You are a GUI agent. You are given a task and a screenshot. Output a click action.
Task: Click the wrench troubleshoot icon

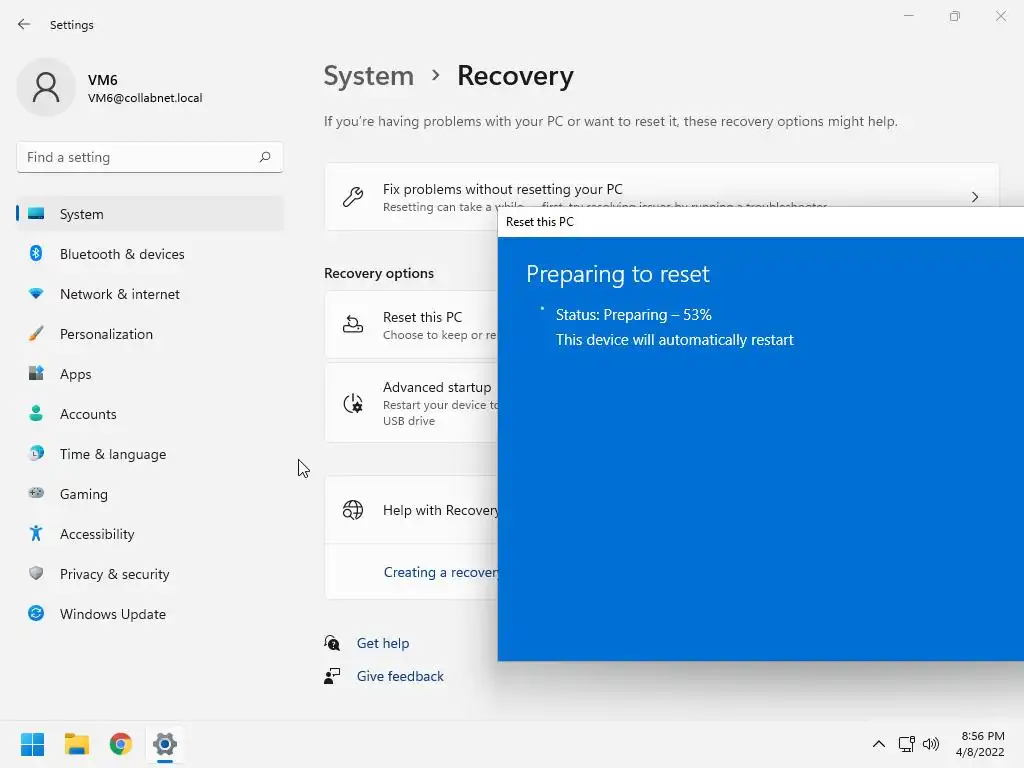(353, 197)
